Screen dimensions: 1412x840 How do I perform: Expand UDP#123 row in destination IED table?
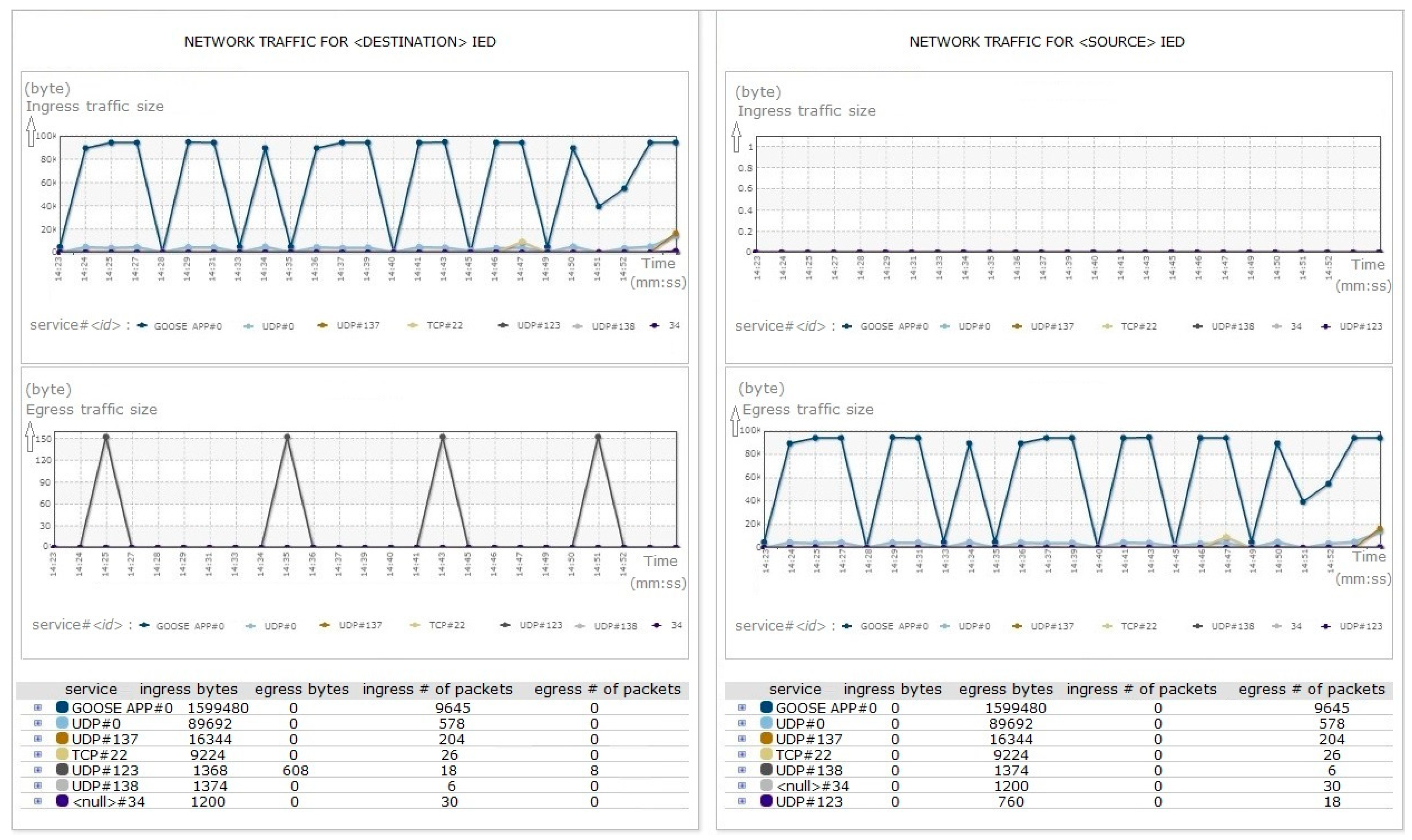(38, 770)
